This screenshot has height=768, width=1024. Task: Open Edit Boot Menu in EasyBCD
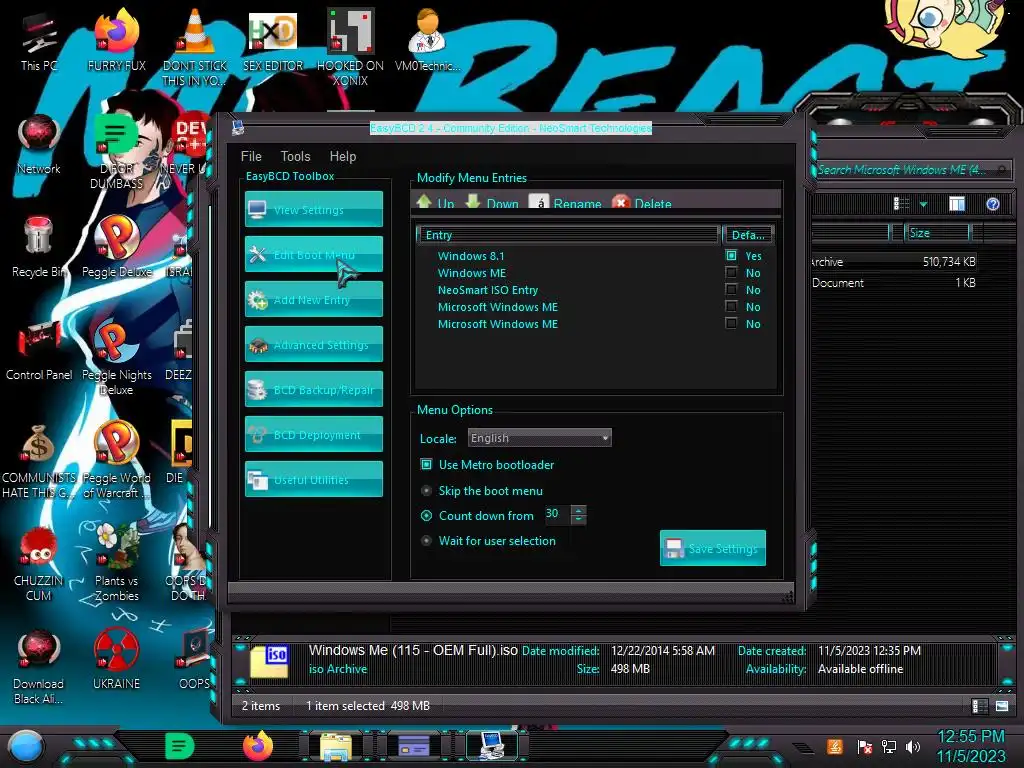[313, 254]
